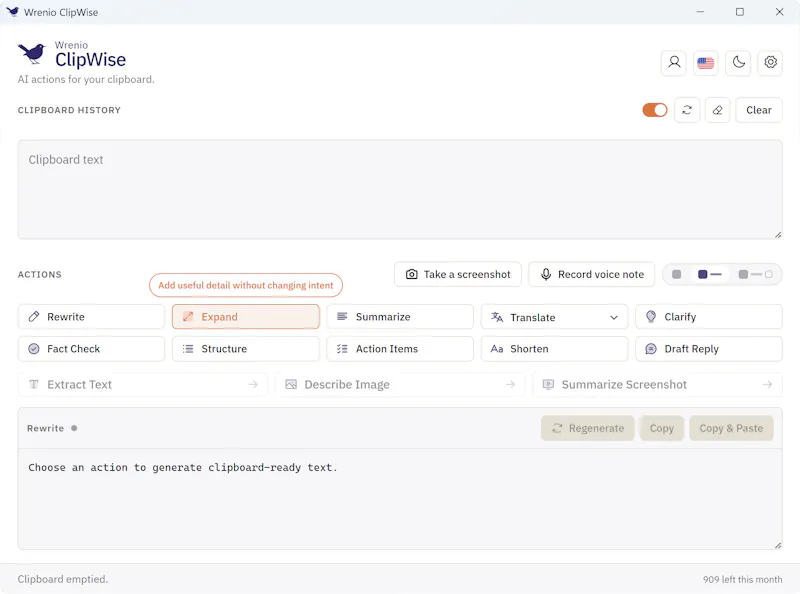
Task: Click the Clear button
Action: pyautogui.click(x=759, y=110)
